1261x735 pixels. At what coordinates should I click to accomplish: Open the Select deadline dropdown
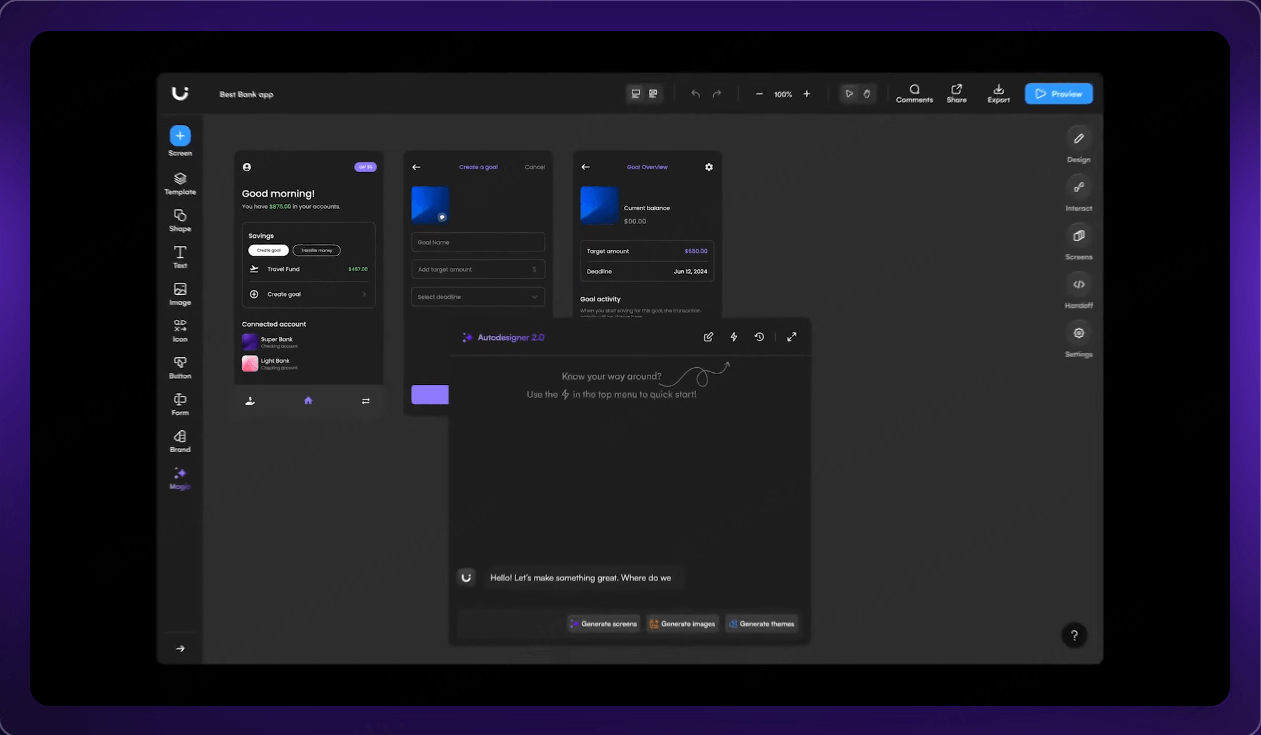click(478, 297)
